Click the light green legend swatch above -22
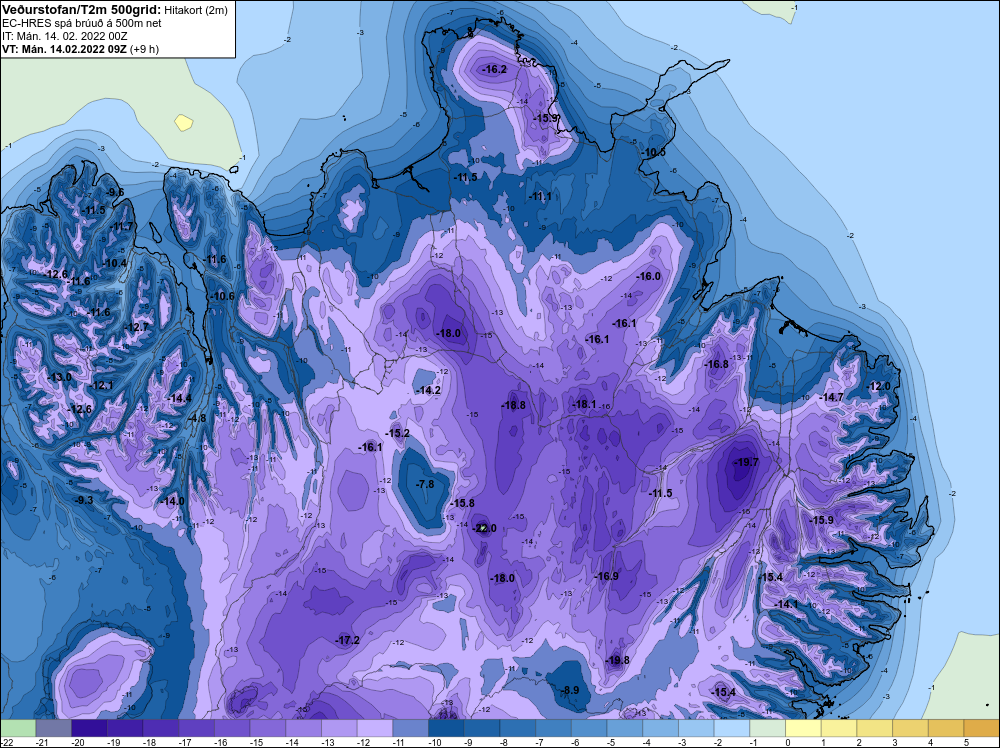Screen dimensions: 1000x748 pyautogui.click(x=18, y=728)
